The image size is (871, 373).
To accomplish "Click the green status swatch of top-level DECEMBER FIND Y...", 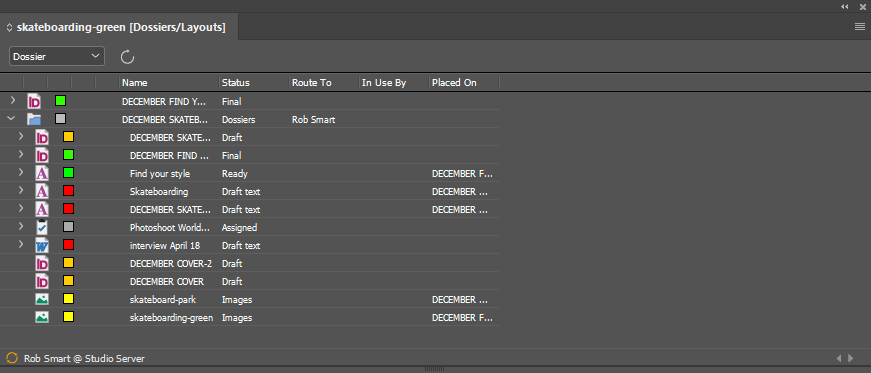I will coord(61,101).
